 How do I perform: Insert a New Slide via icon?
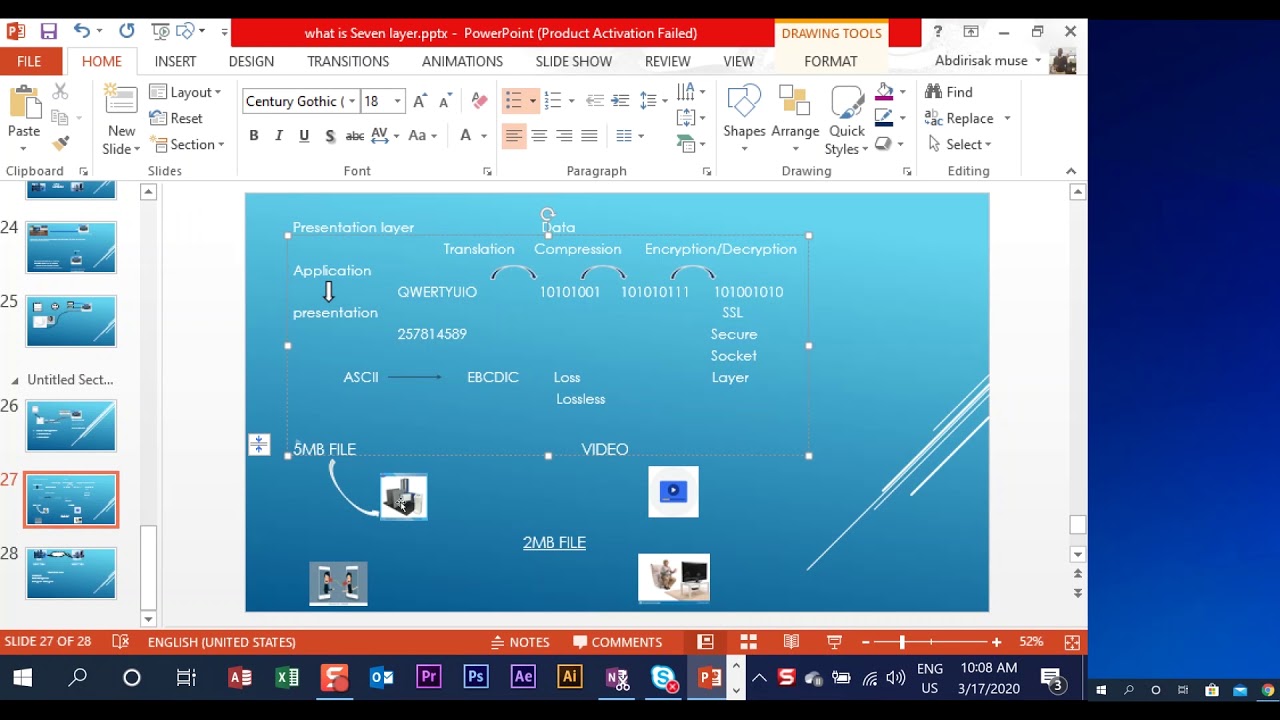(121, 101)
